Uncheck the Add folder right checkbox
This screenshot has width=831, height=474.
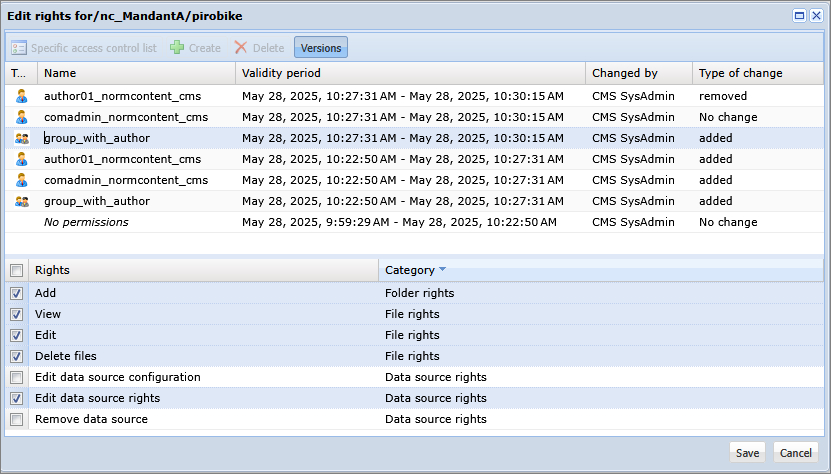[17, 294]
